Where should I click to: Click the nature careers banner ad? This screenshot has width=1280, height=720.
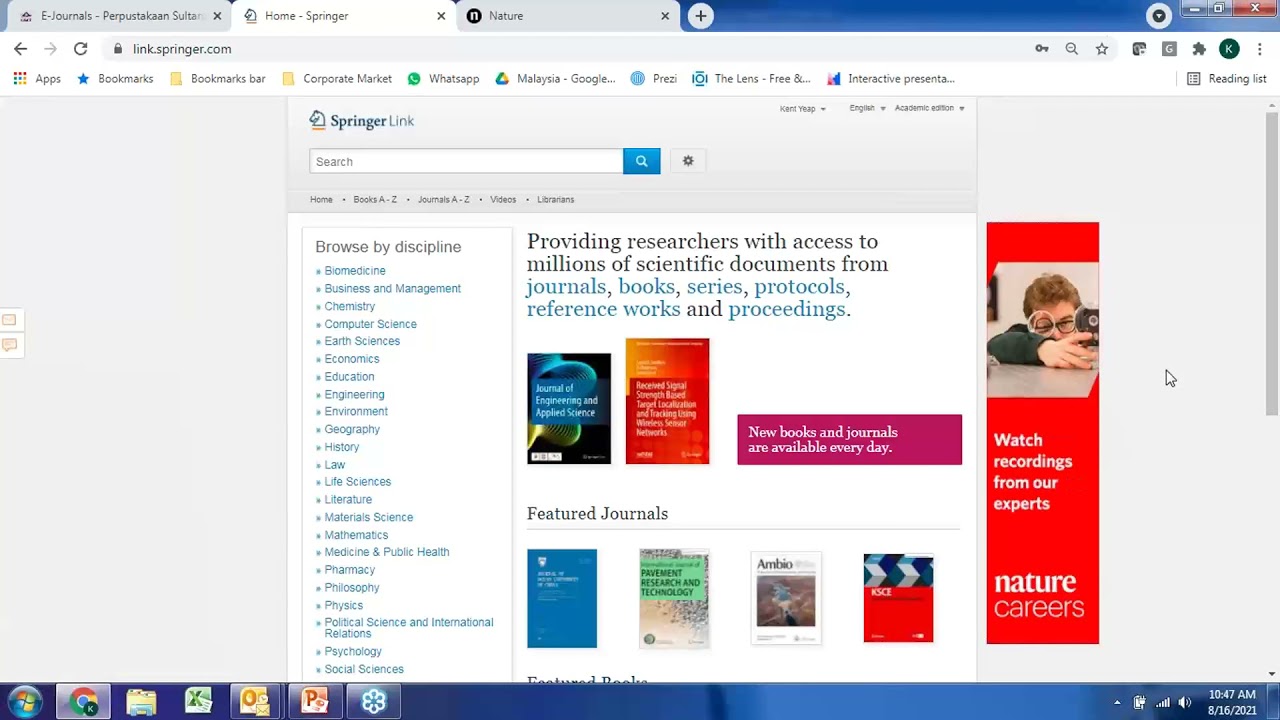[1042, 433]
